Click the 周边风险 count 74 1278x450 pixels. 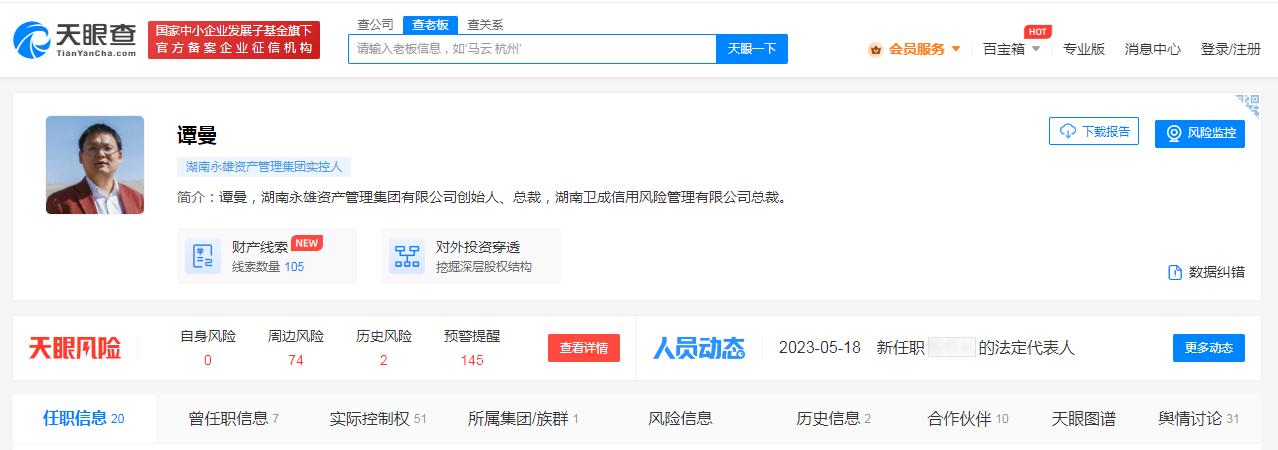(296, 360)
